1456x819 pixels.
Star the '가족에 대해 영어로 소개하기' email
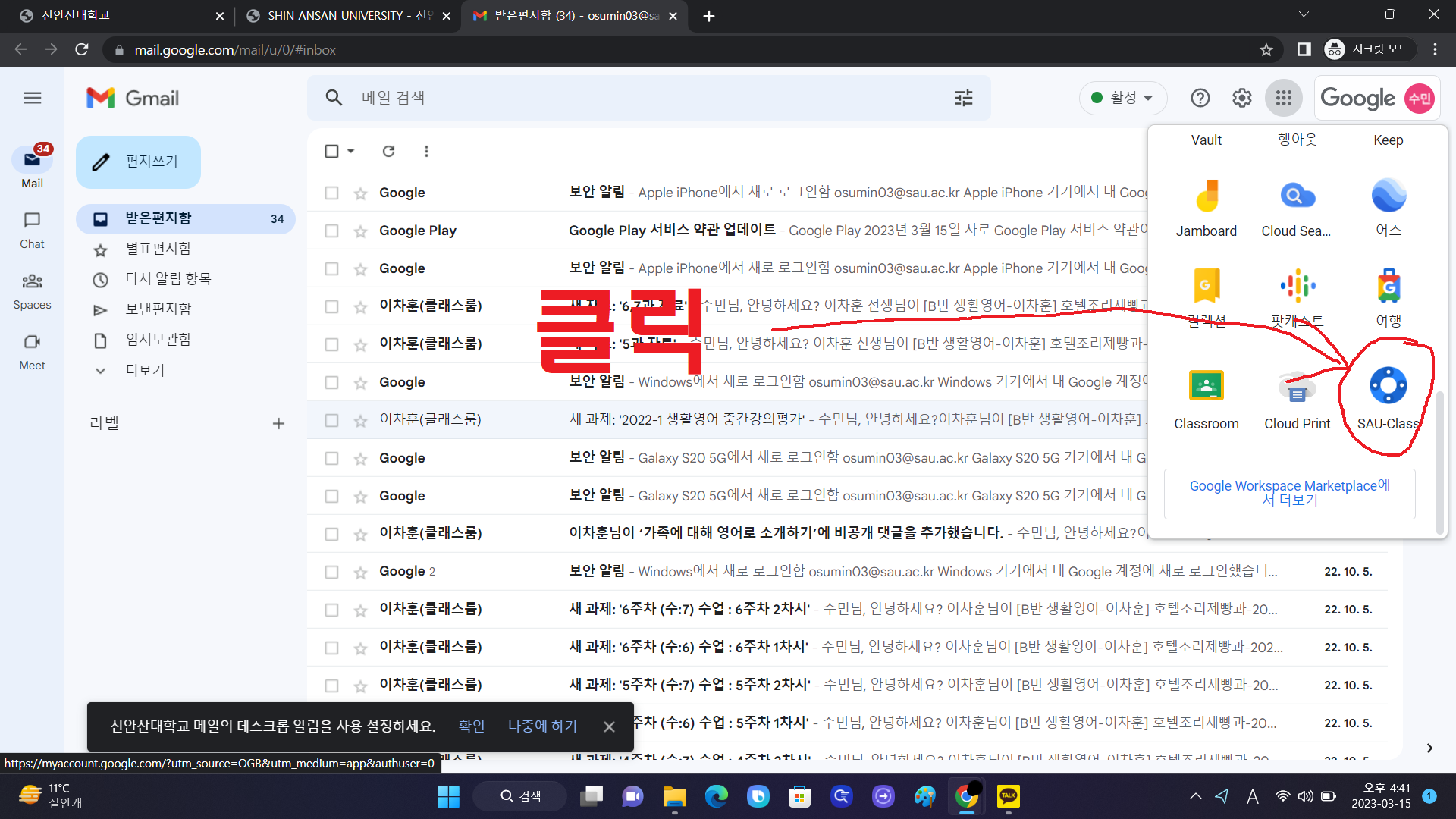[x=360, y=534]
